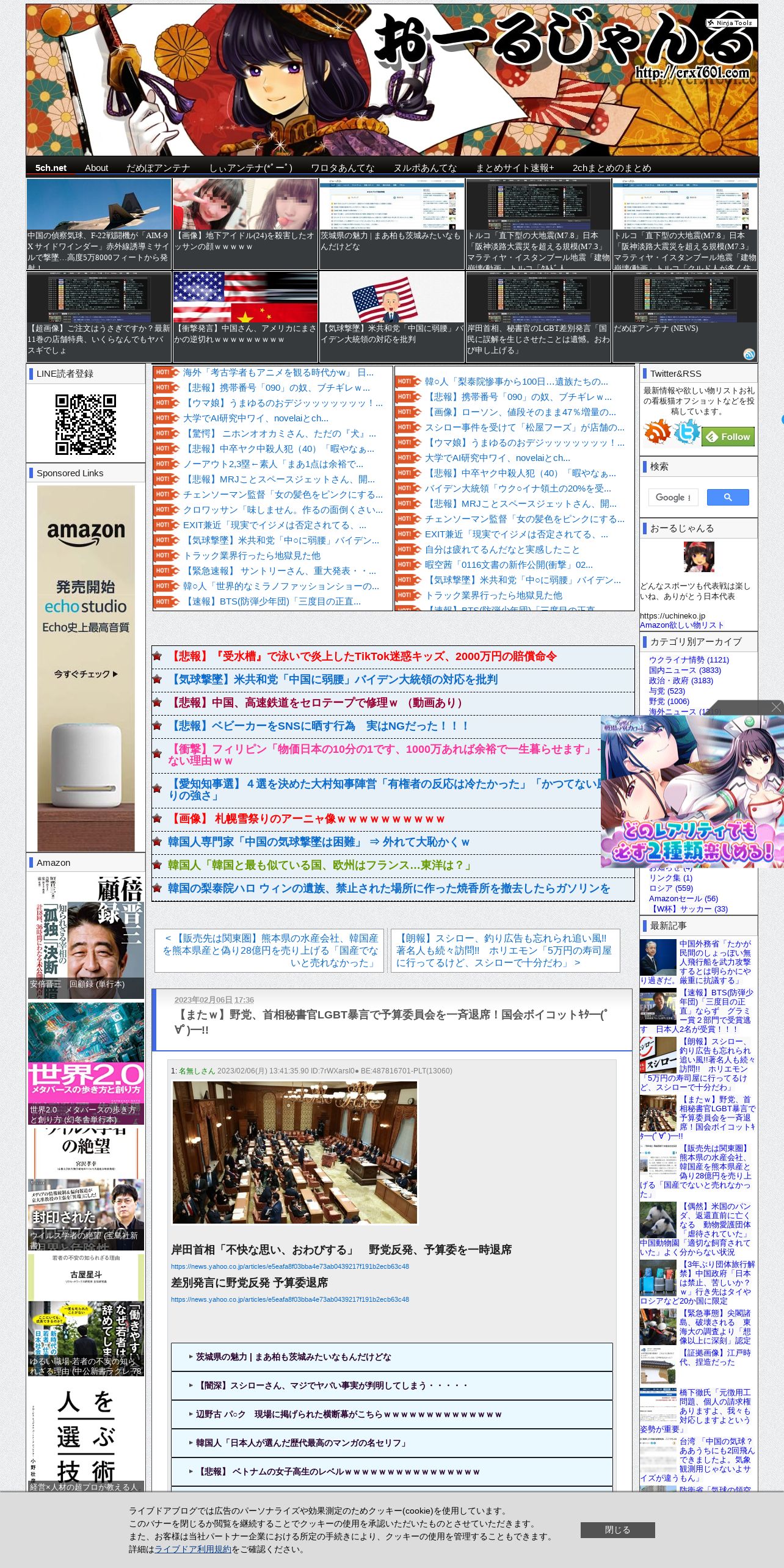This screenshot has width=784, height=1568.
Task: Click the Ninja Tools badge on the banner
Action: [731, 23]
